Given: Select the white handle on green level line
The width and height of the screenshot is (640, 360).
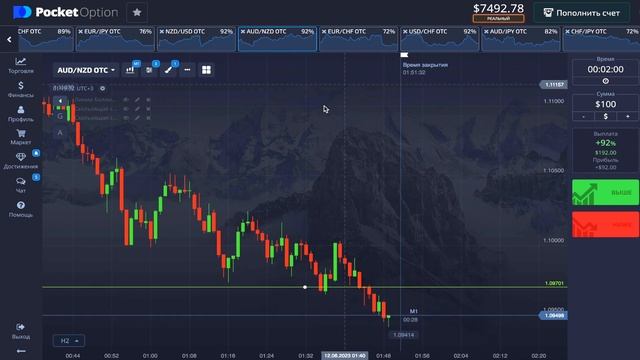Looking at the screenshot, I should coord(305,287).
